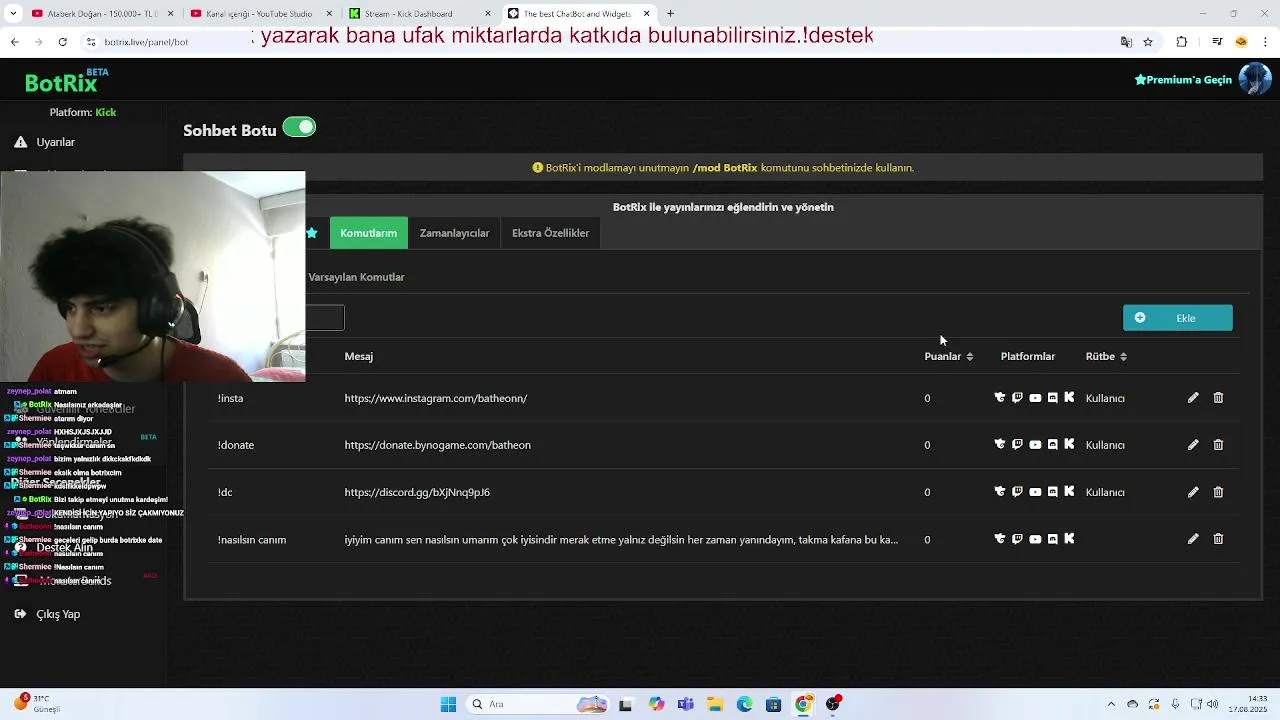Click the Twitch platform icon in !insta row

[1017, 398]
